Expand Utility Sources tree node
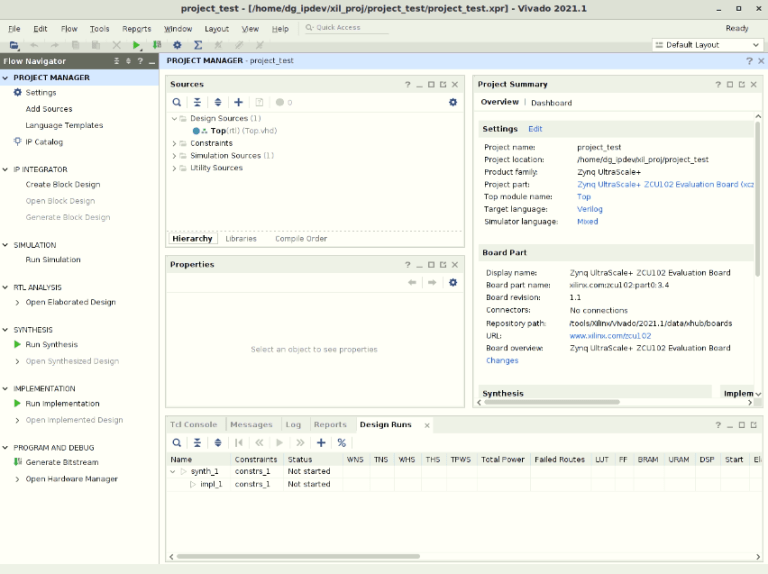This screenshot has width=768, height=574. point(174,168)
